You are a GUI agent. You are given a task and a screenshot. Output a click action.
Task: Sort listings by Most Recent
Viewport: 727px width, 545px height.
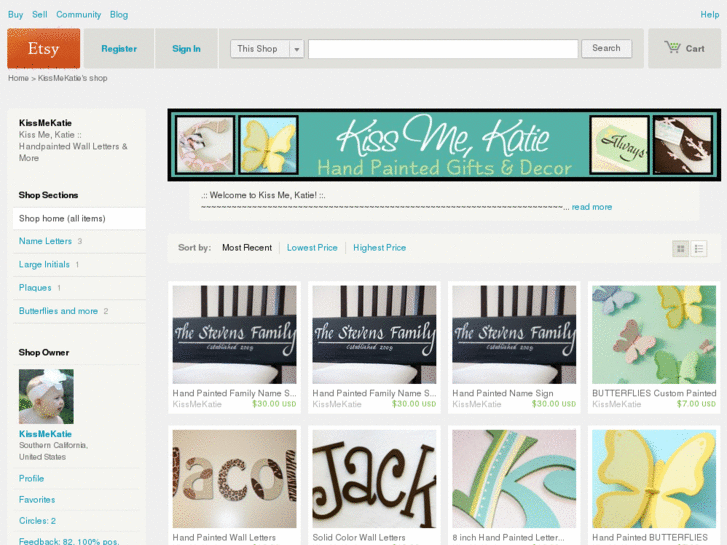point(247,248)
